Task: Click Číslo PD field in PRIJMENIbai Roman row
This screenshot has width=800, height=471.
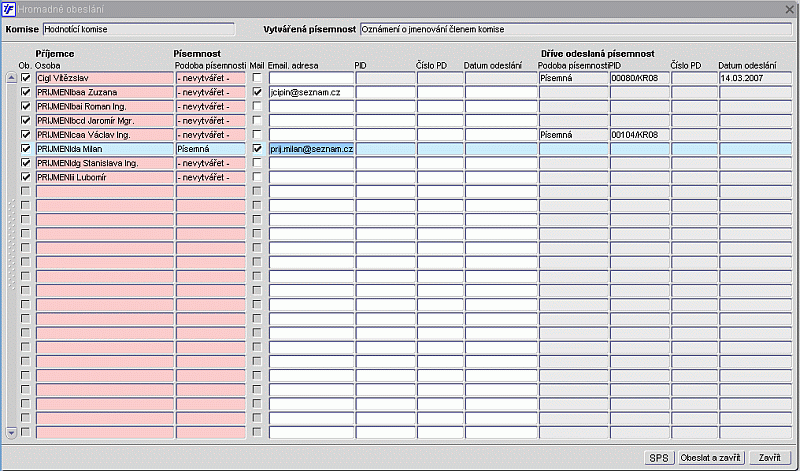Action: [440, 107]
